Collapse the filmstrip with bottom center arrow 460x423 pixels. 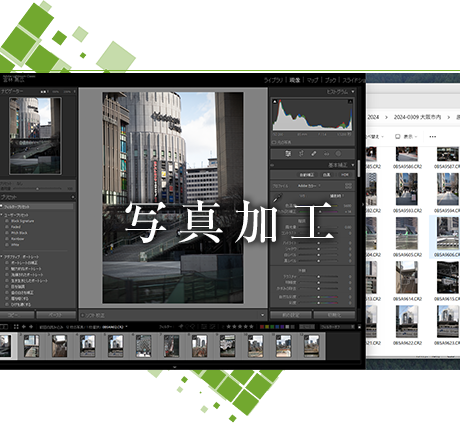(174, 367)
